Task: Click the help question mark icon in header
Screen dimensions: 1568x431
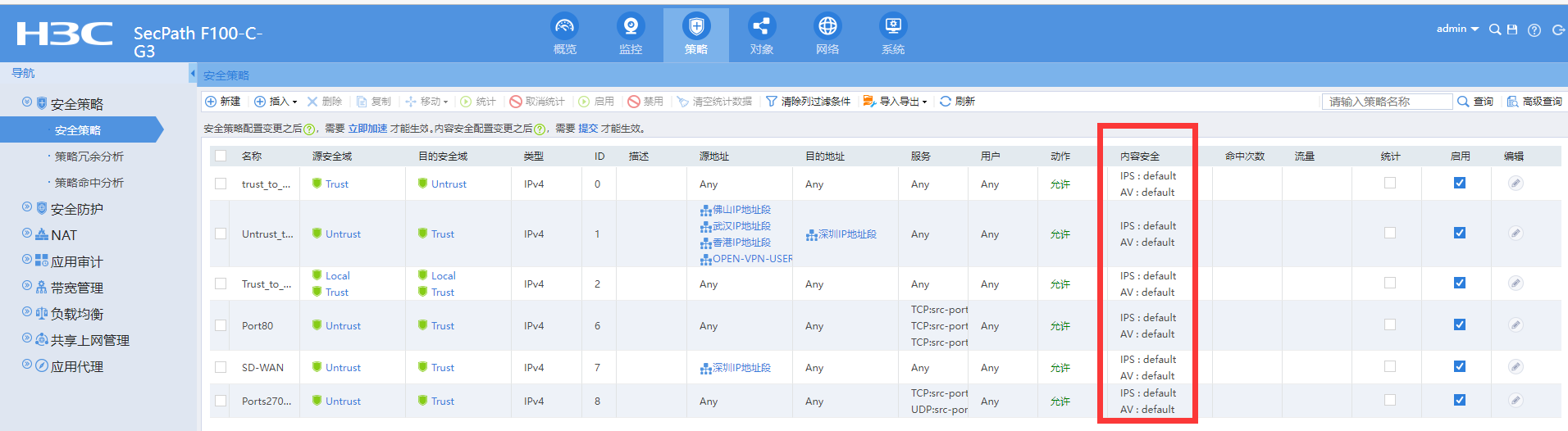Action: point(1534,30)
